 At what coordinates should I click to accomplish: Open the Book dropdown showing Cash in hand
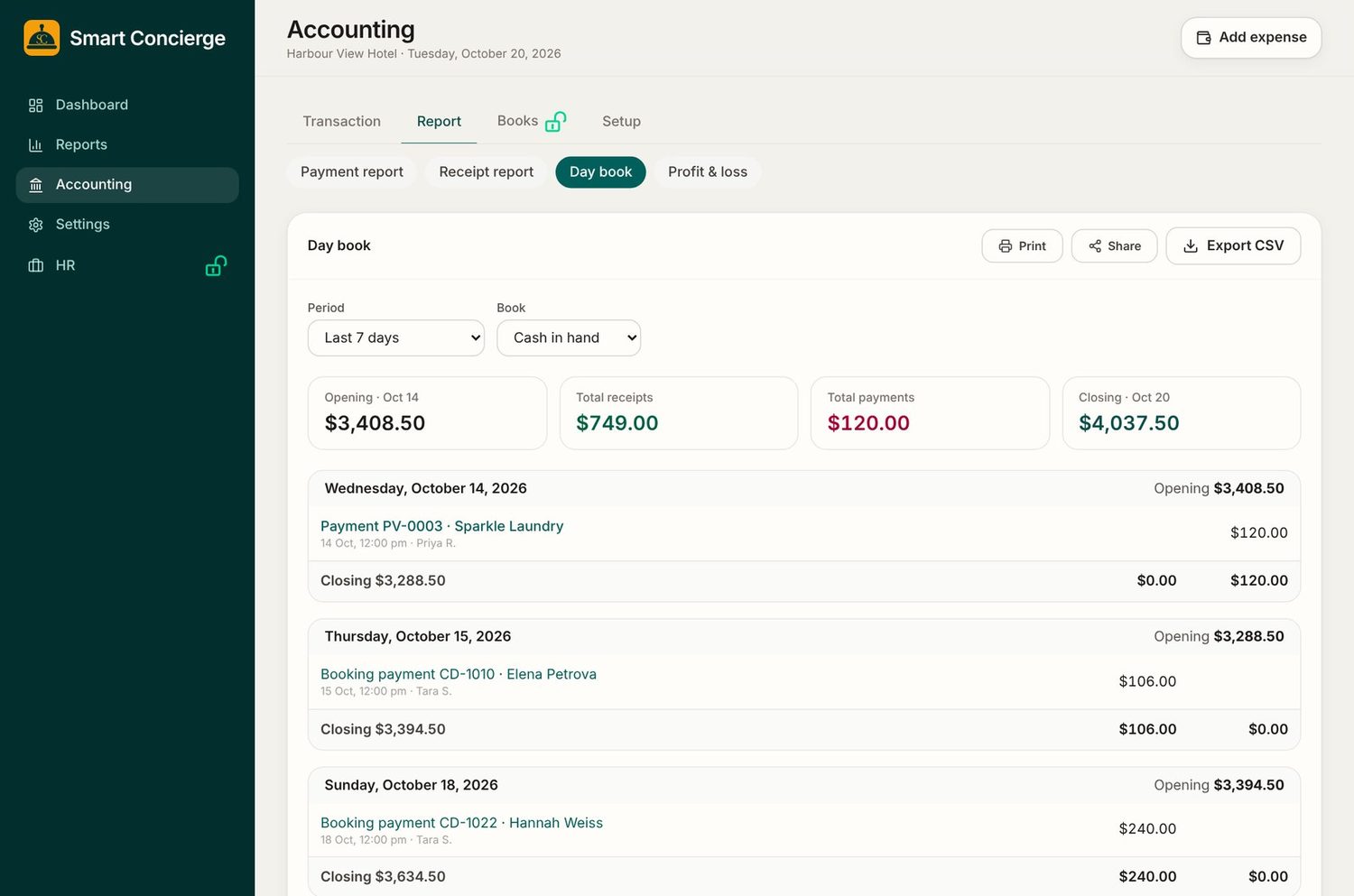point(569,338)
